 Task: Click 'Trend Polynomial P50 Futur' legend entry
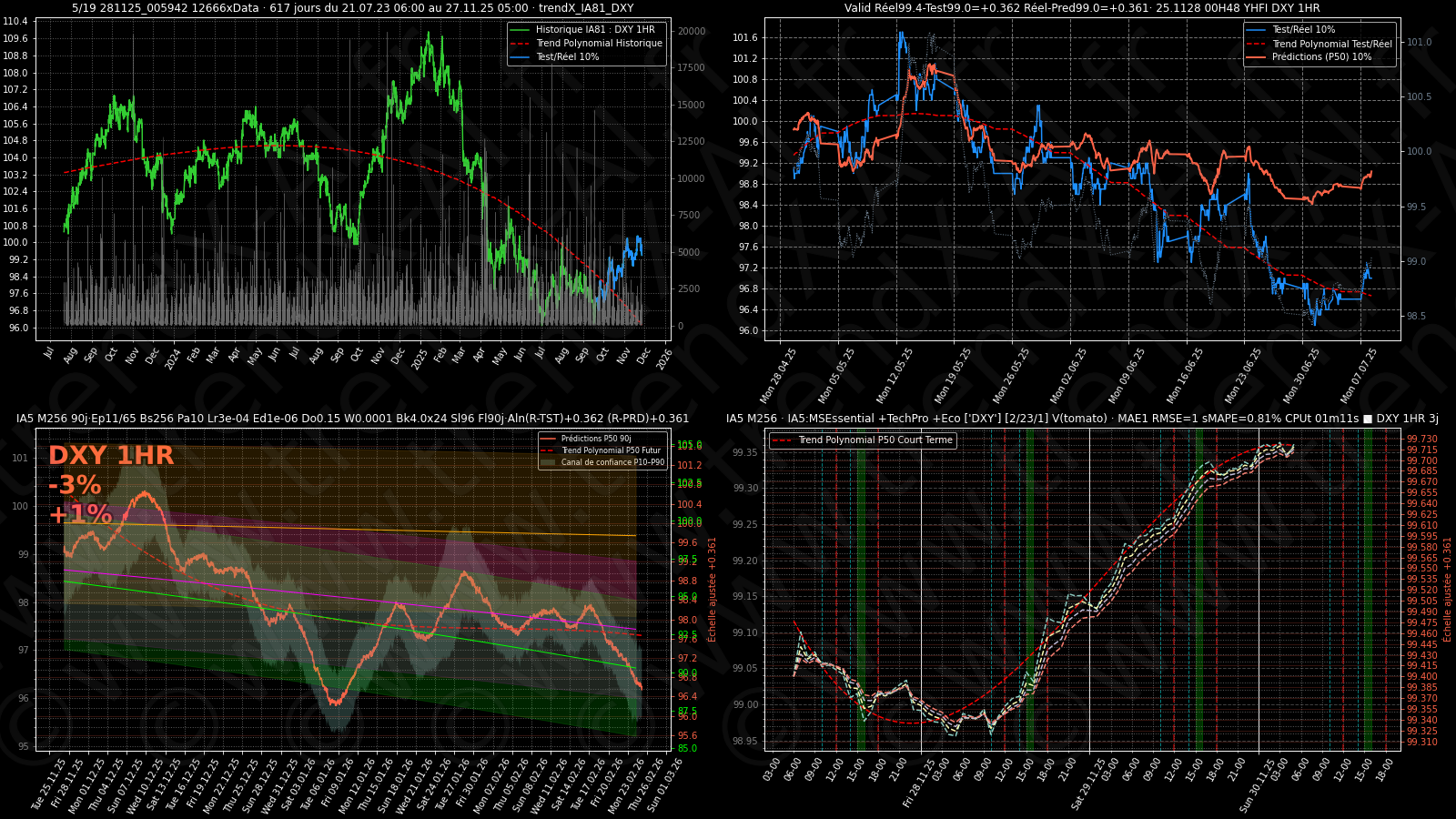[x=610, y=450]
